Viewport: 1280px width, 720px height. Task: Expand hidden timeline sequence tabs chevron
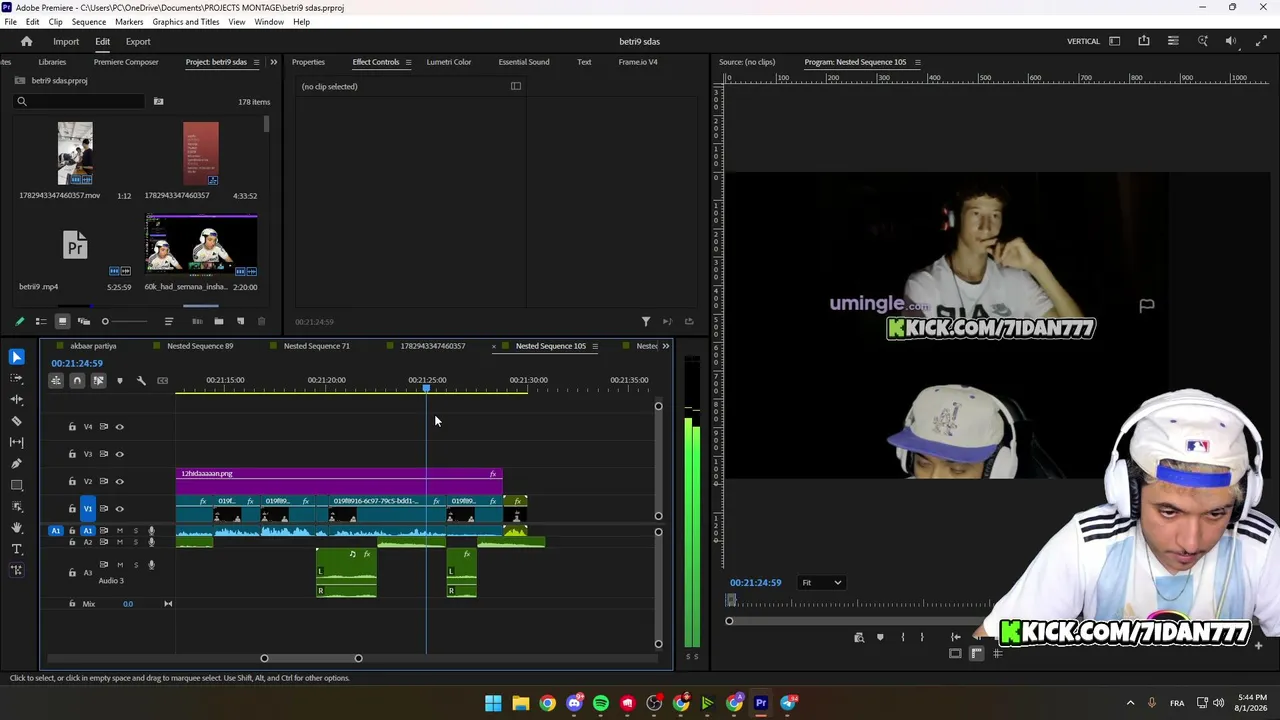click(x=666, y=346)
